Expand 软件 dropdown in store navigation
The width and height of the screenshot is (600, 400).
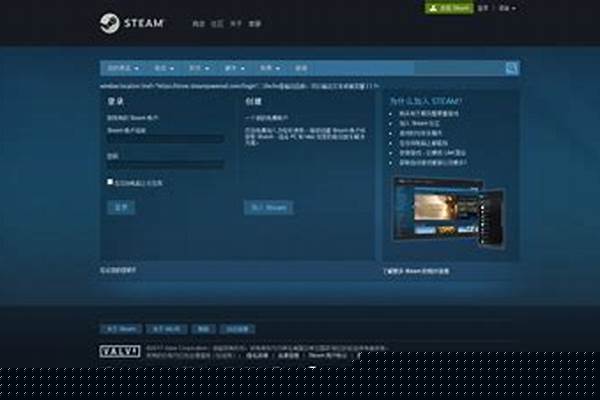[199, 68]
